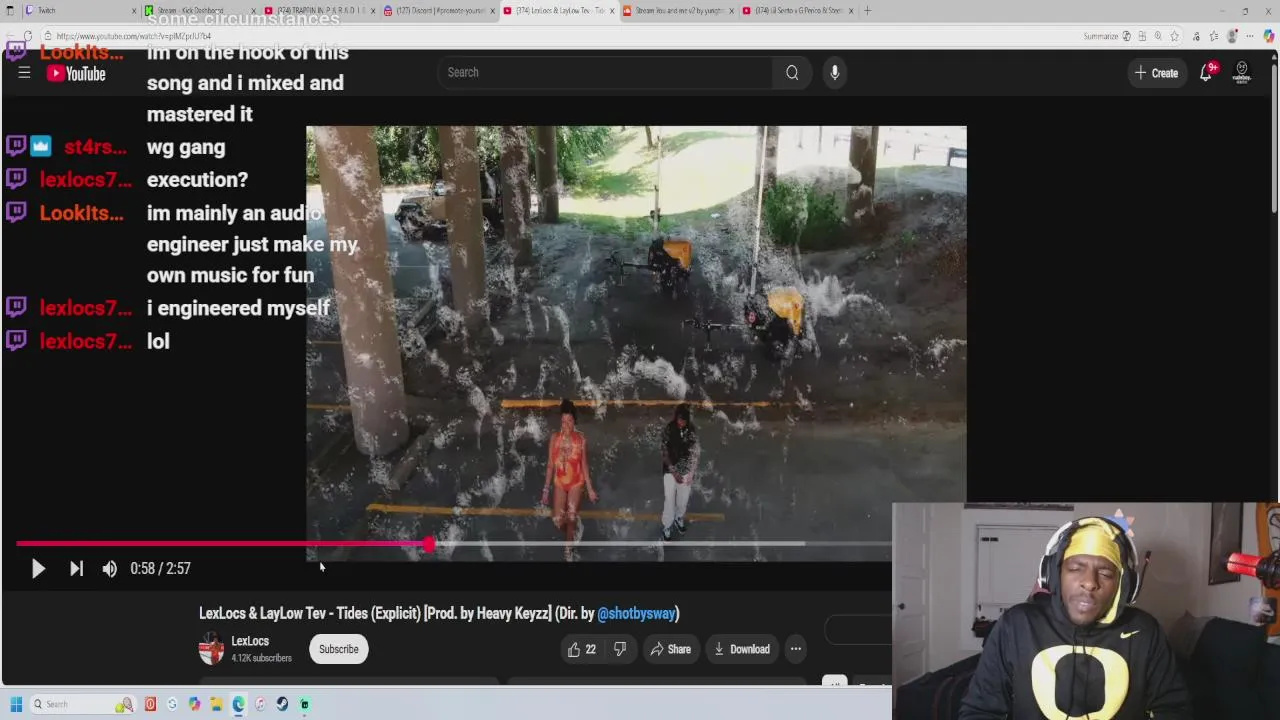Reload the page in the browser
Image resolution: width=1280 pixels, height=720 pixels.
[x=28, y=36]
